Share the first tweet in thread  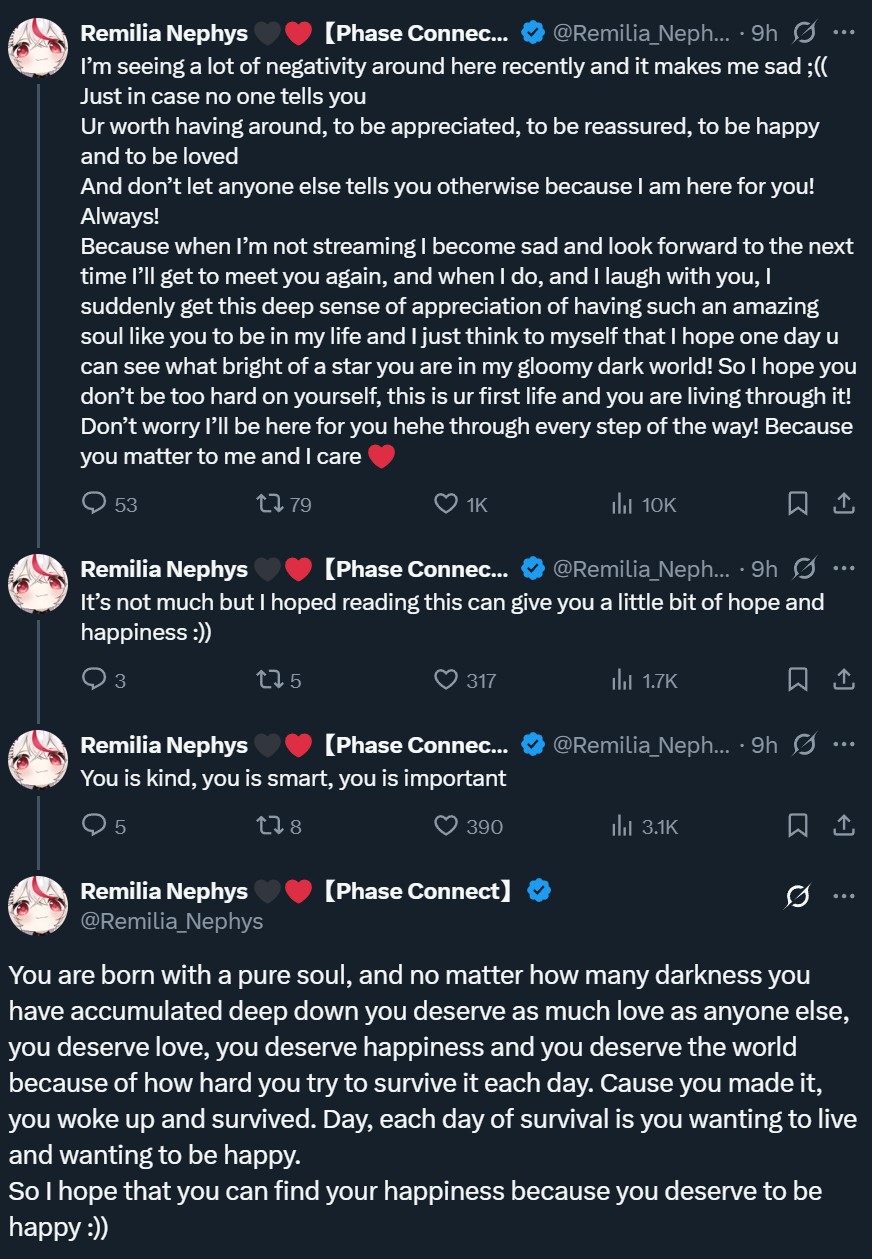844,504
